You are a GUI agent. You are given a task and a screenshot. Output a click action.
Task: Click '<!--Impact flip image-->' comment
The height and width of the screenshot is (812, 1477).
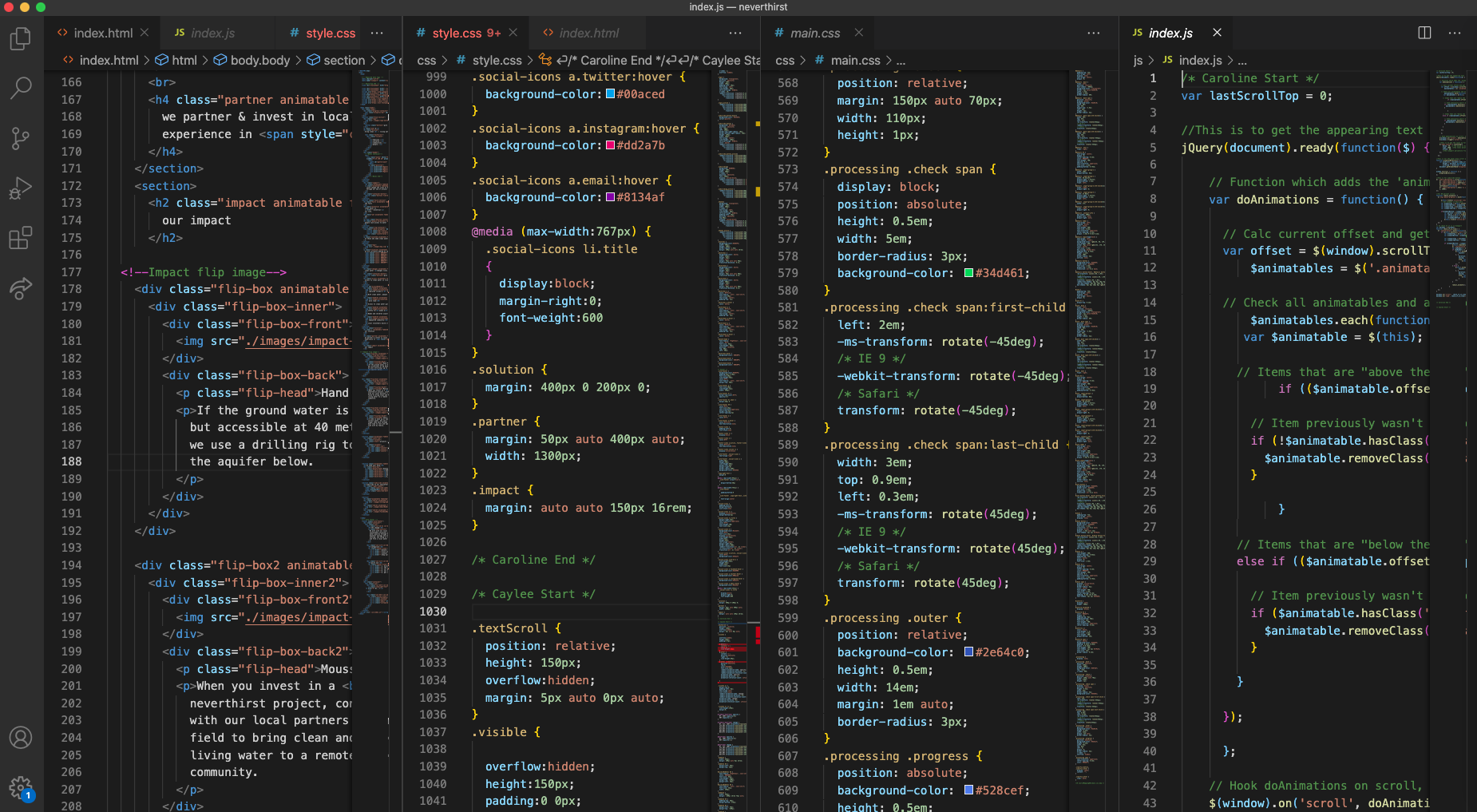[204, 272]
